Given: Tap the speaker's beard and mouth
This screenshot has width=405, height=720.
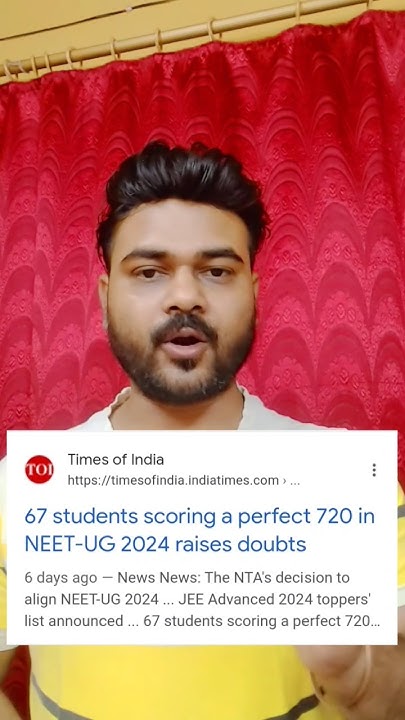Looking at the screenshot, I should [181, 354].
